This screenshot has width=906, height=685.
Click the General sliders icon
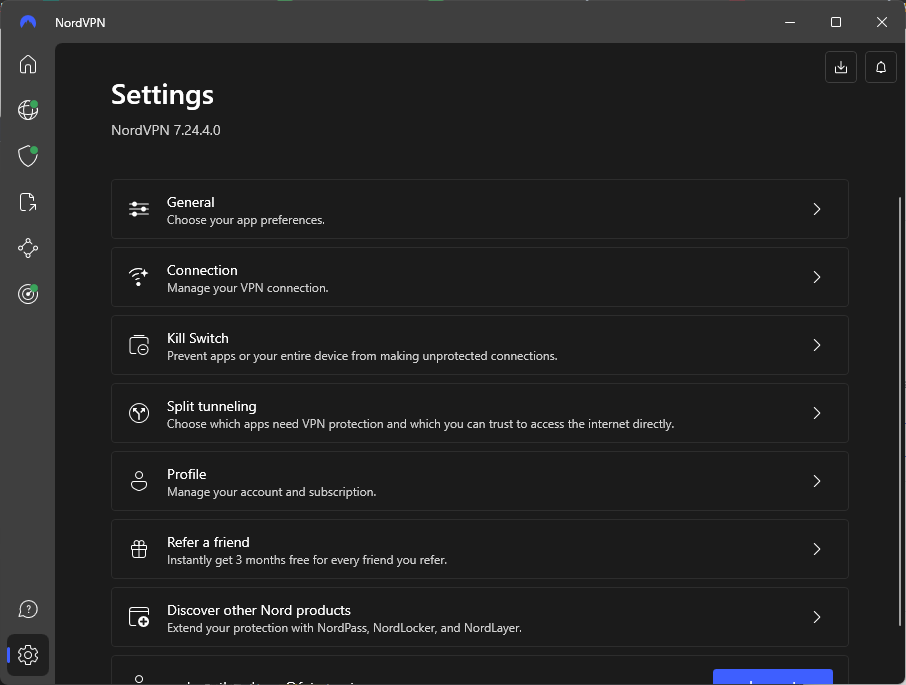(x=139, y=209)
